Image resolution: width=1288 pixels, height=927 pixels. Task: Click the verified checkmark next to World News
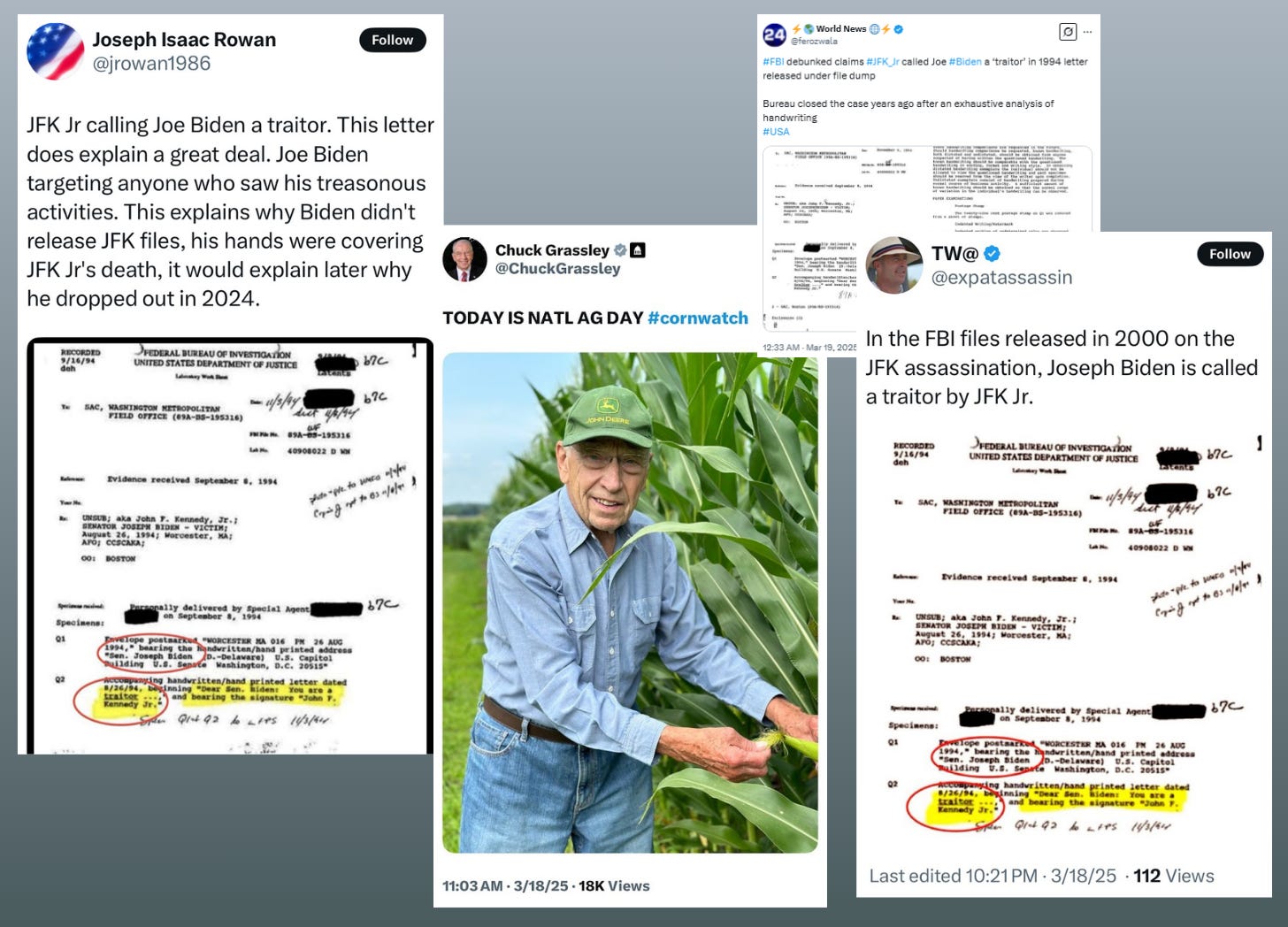tap(899, 29)
